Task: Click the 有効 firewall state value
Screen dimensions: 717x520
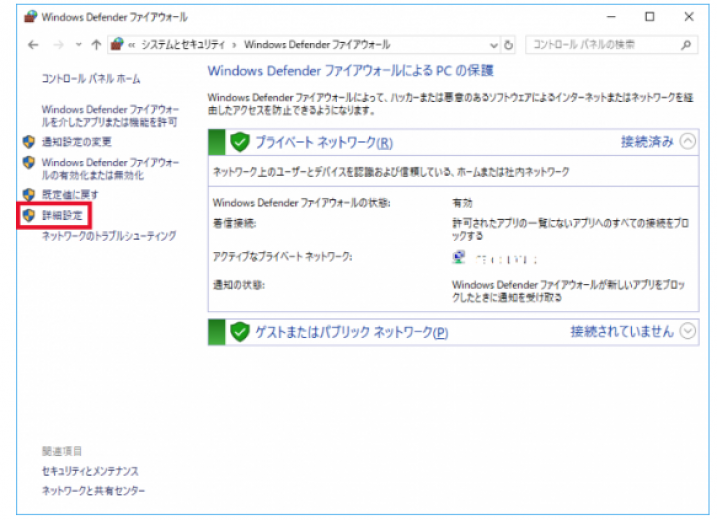Action: [462, 203]
